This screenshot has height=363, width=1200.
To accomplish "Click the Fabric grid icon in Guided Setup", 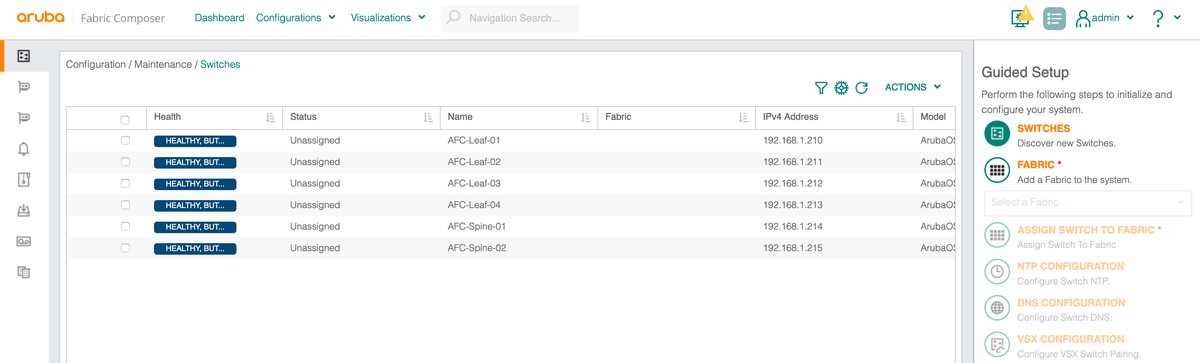I will tap(996, 171).
